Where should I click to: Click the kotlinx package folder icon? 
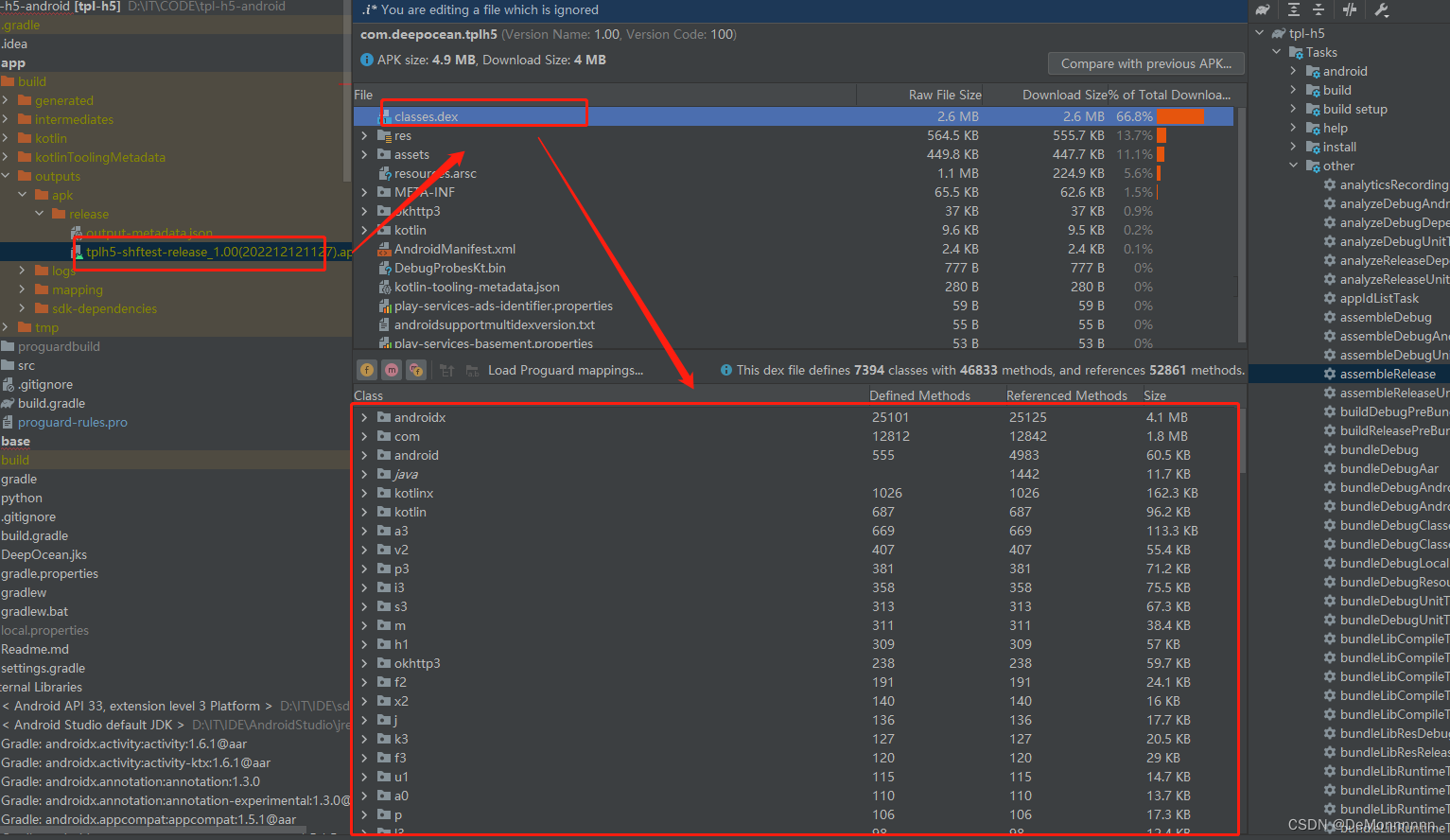click(x=384, y=493)
